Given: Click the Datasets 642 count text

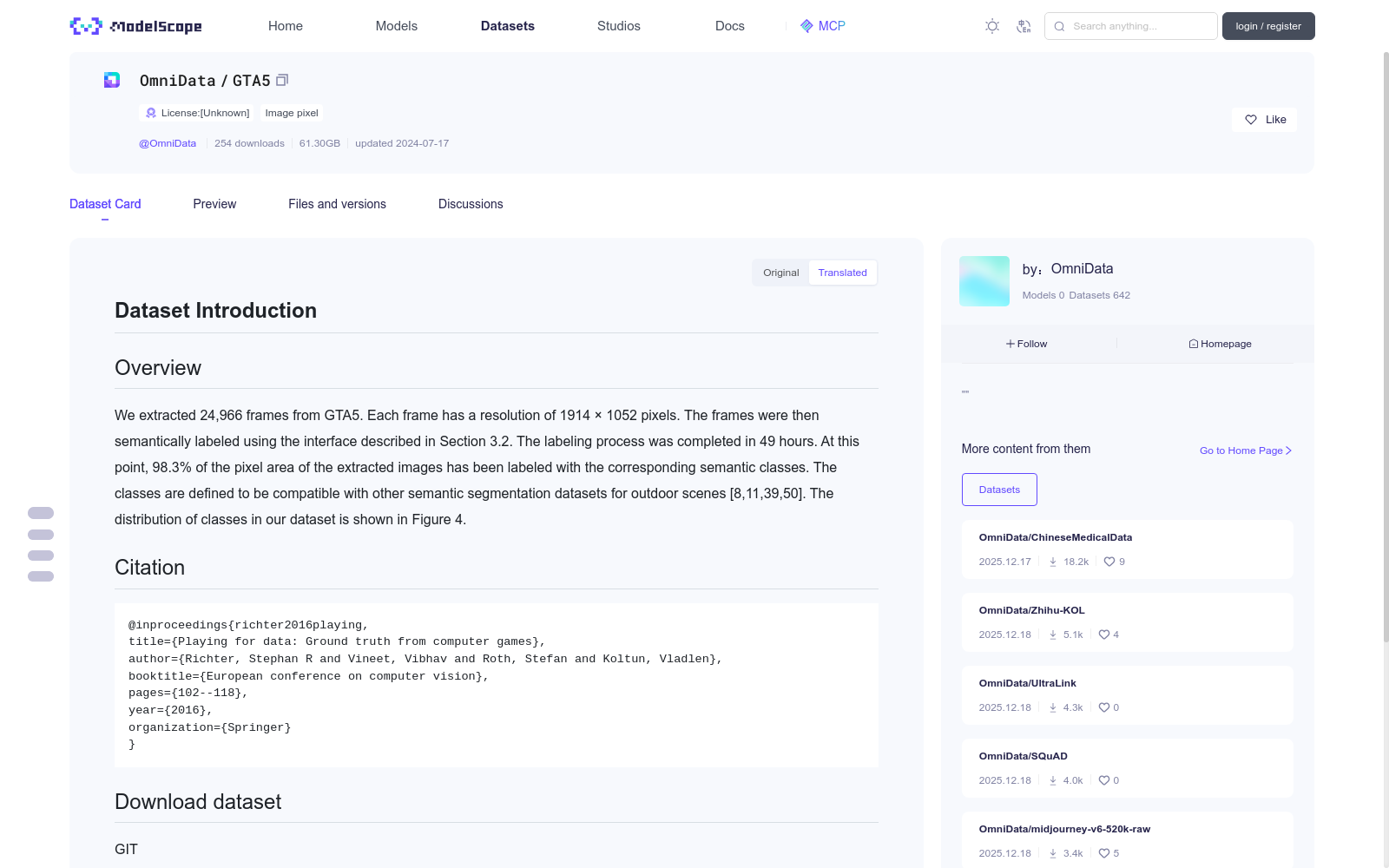Looking at the screenshot, I should tap(1100, 295).
